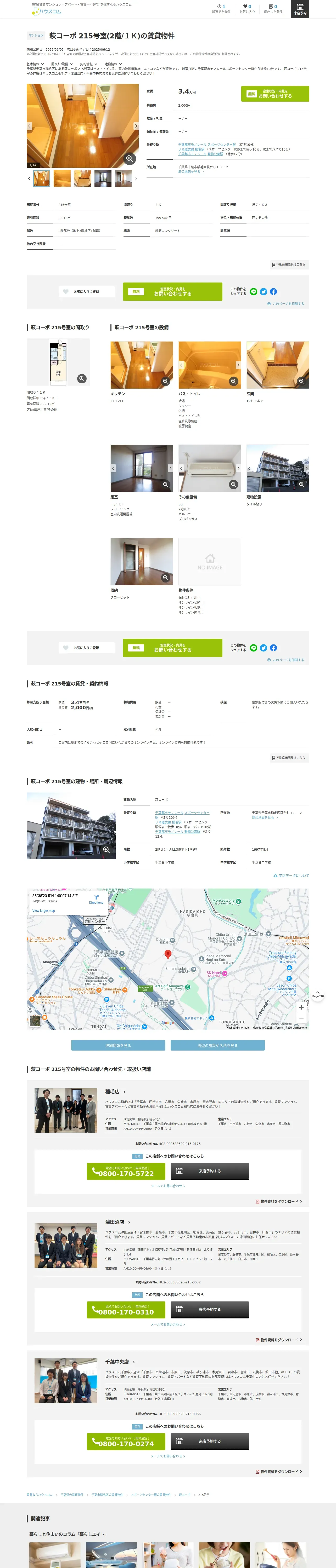Image resolution: width=336 pixels, height=1568 pixels.
Task: Zoom the 収納 closet photo
Action: click(x=165, y=578)
